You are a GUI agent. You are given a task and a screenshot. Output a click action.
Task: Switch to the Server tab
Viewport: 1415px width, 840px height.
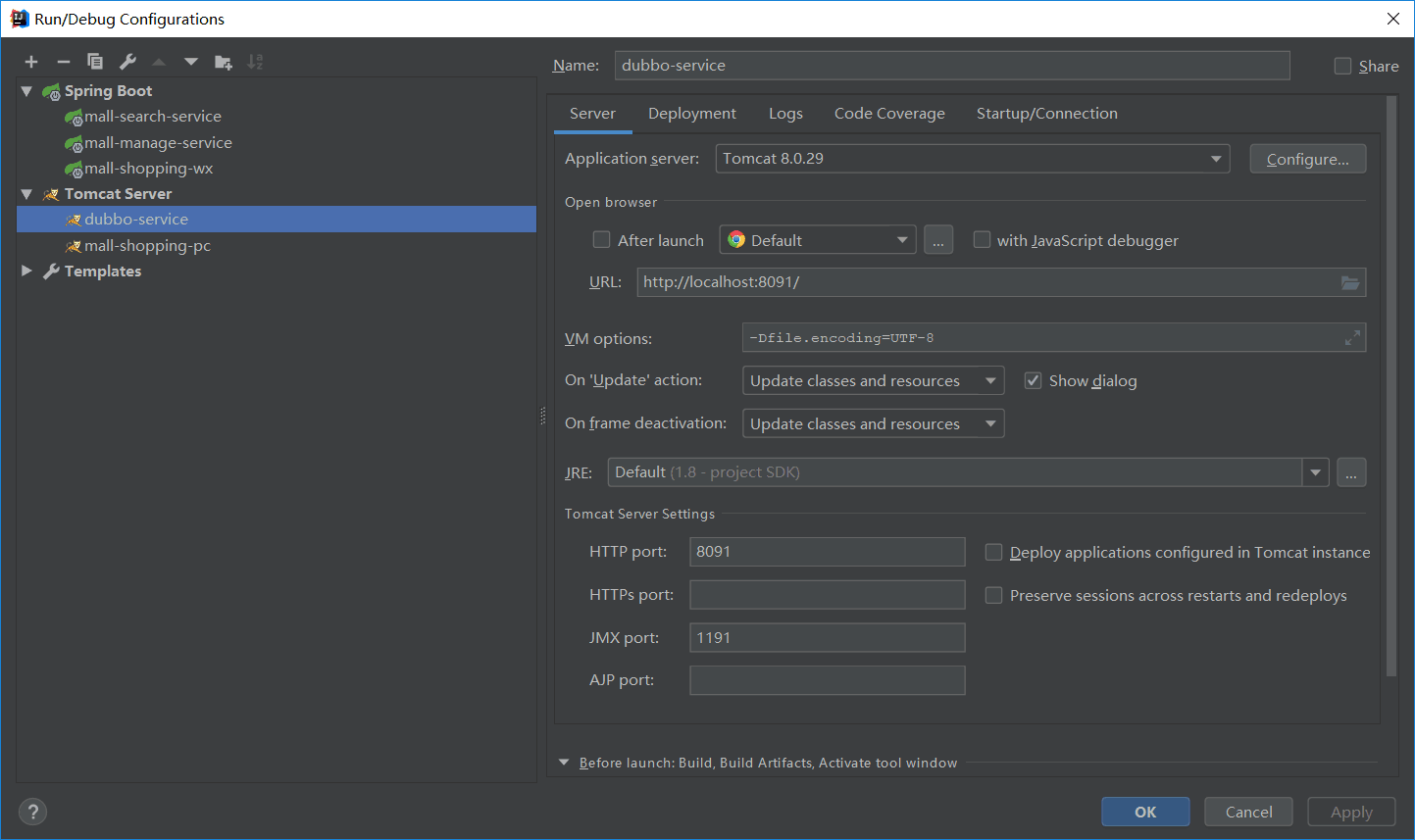[x=592, y=114]
